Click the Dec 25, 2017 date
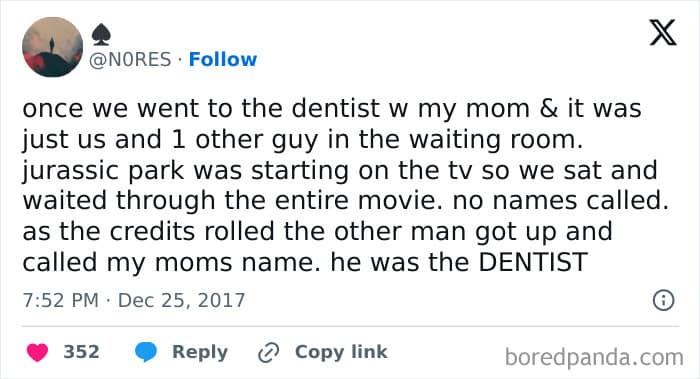 pos(181,300)
